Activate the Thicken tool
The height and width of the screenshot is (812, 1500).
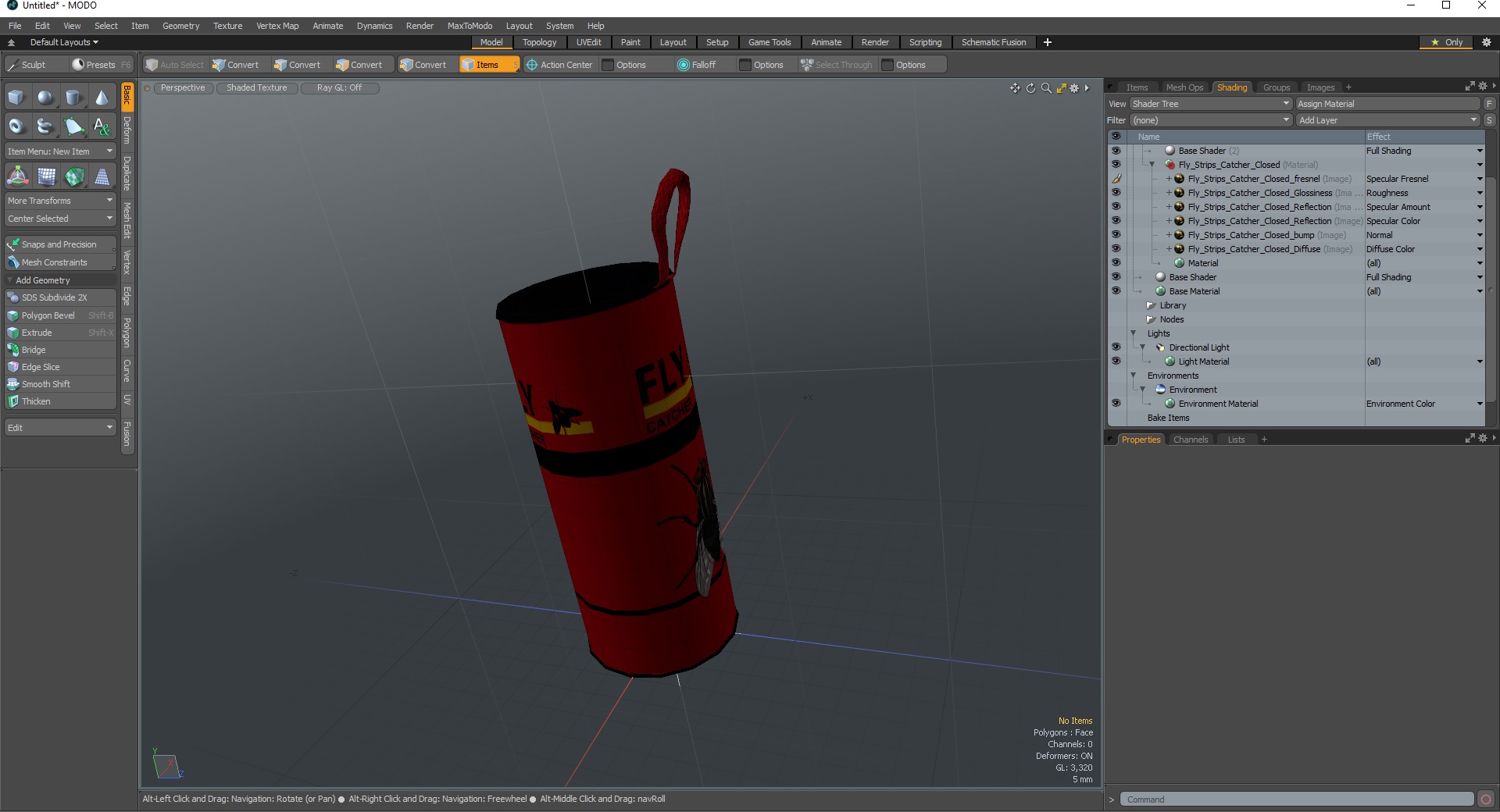coord(60,401)
